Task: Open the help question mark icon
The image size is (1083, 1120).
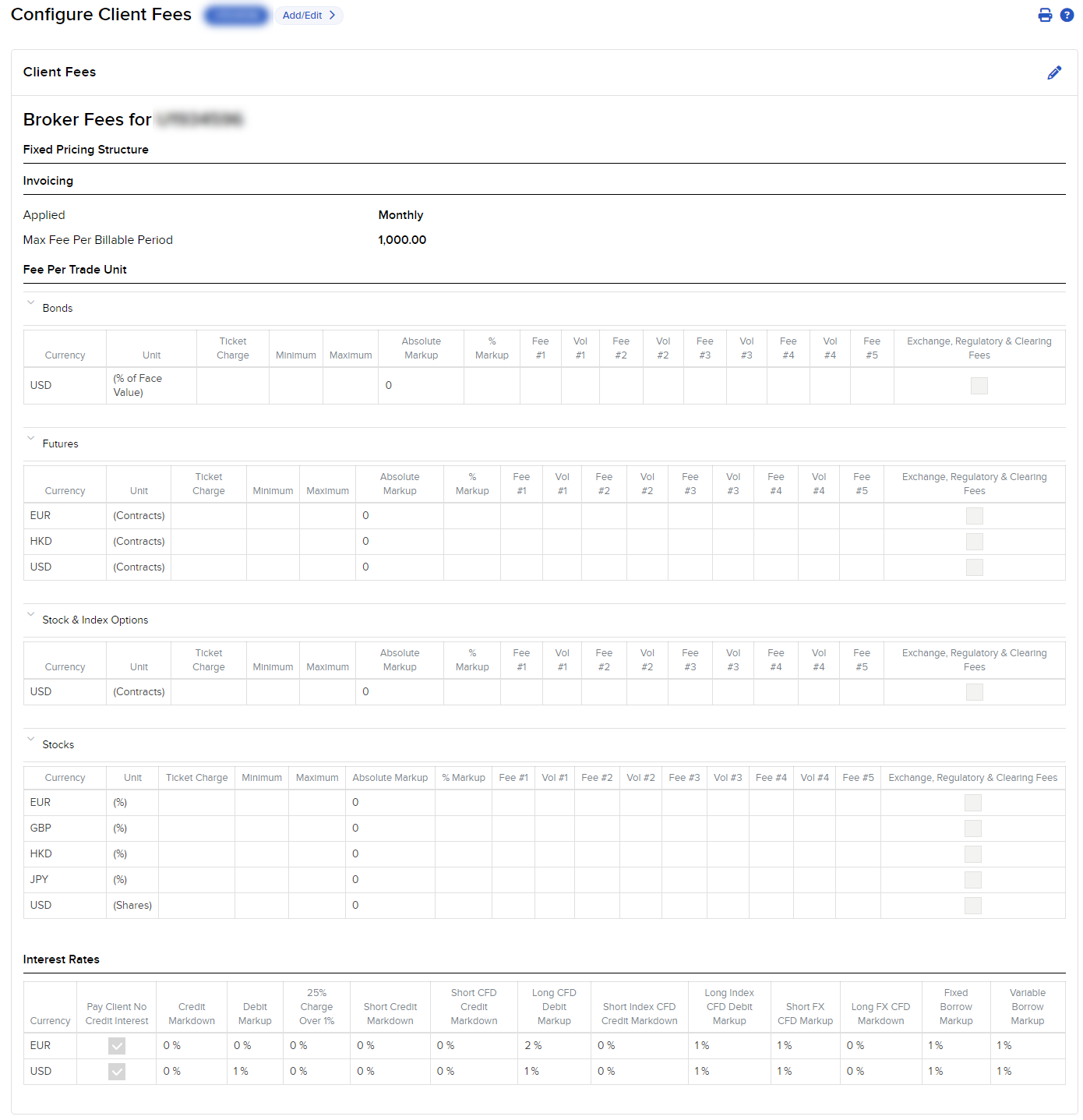Action: 1067,16
